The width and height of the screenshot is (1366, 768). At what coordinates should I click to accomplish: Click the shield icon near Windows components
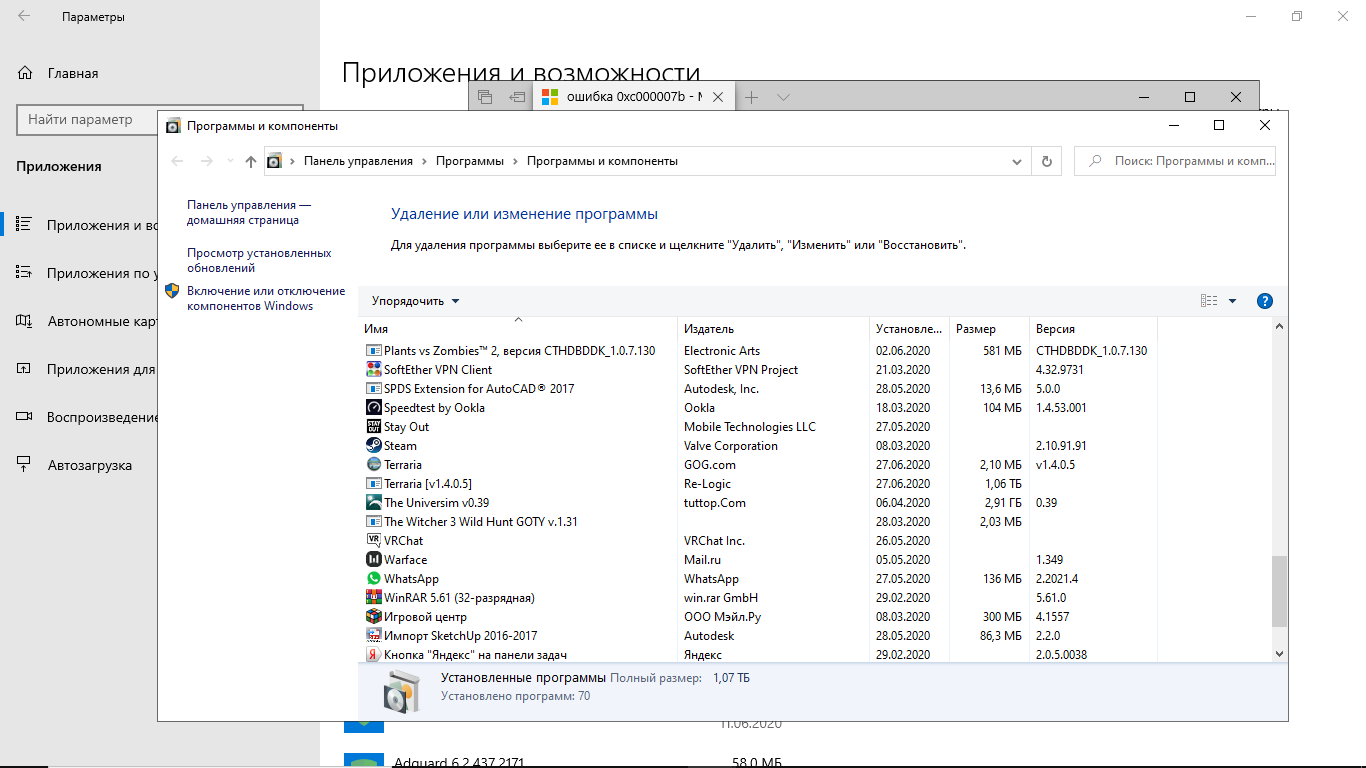(172, 291)
